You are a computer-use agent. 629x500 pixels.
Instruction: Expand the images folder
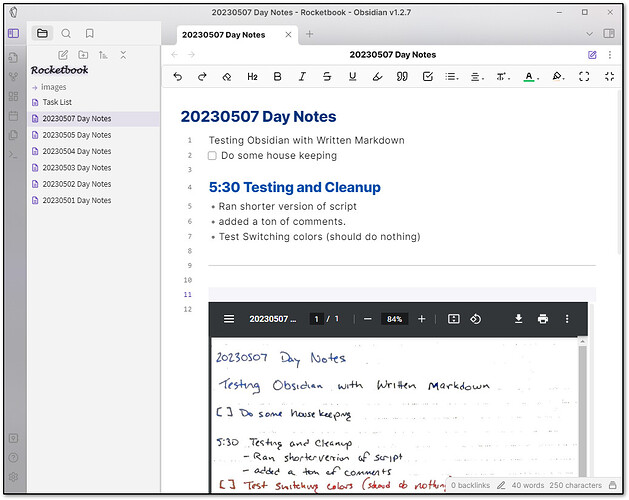click(54, 87)
